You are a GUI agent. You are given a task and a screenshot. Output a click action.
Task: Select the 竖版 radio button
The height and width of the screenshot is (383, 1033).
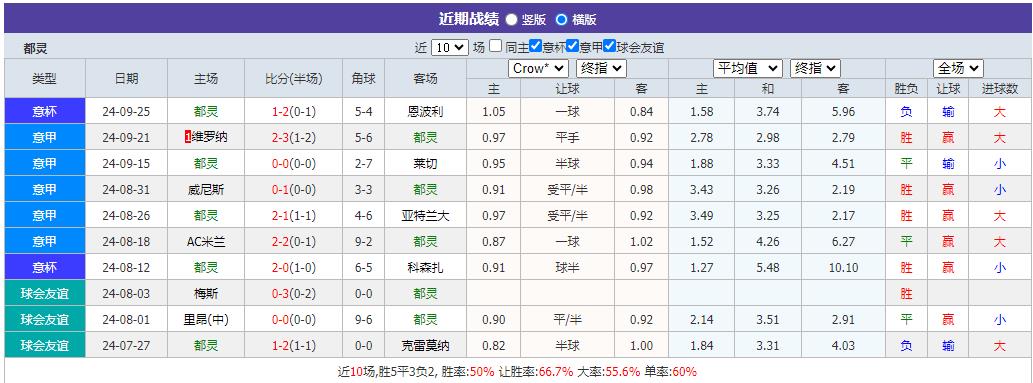(x=511, y=20)
